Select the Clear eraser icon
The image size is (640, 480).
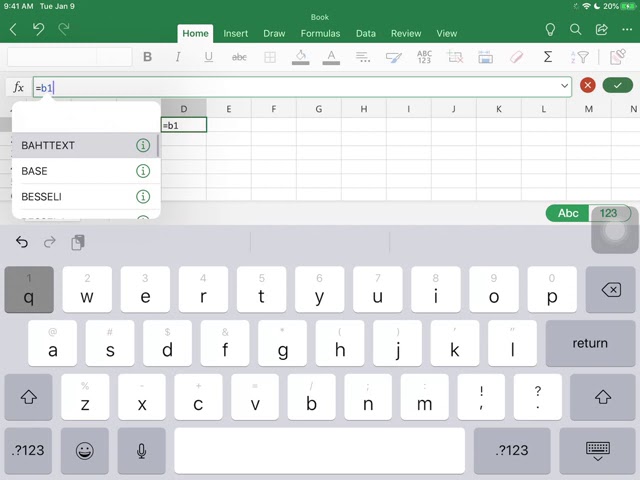(x=516, y=57)
